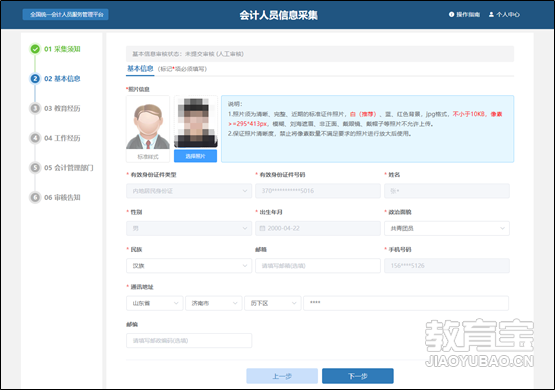555x390 pixels.
Task: Click the 基本信息审核状态 status bar text
Action: (x=188, y=54)
